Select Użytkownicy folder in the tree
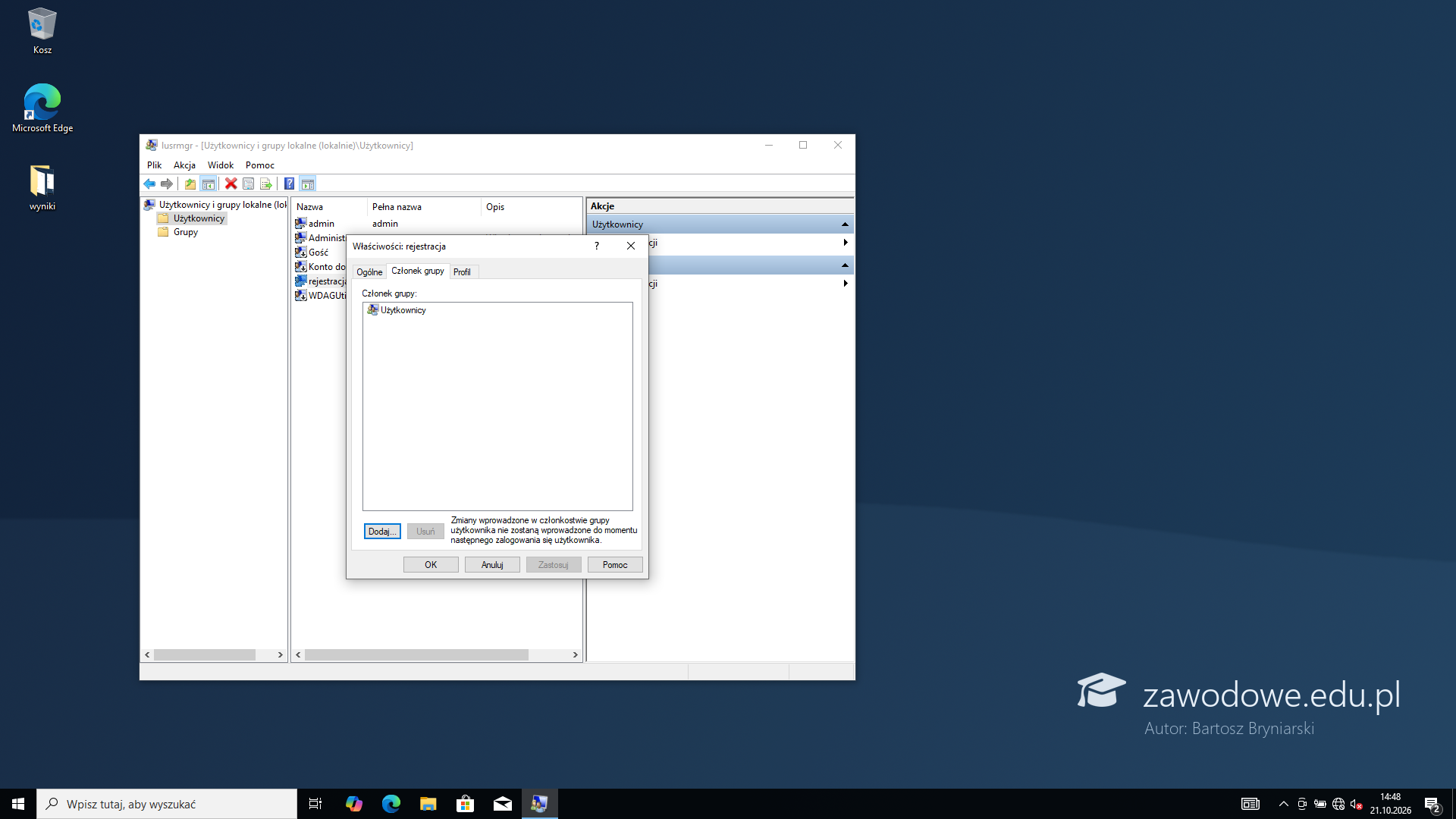The width and height of the screenshot is (1456, 819). (192, 218)
